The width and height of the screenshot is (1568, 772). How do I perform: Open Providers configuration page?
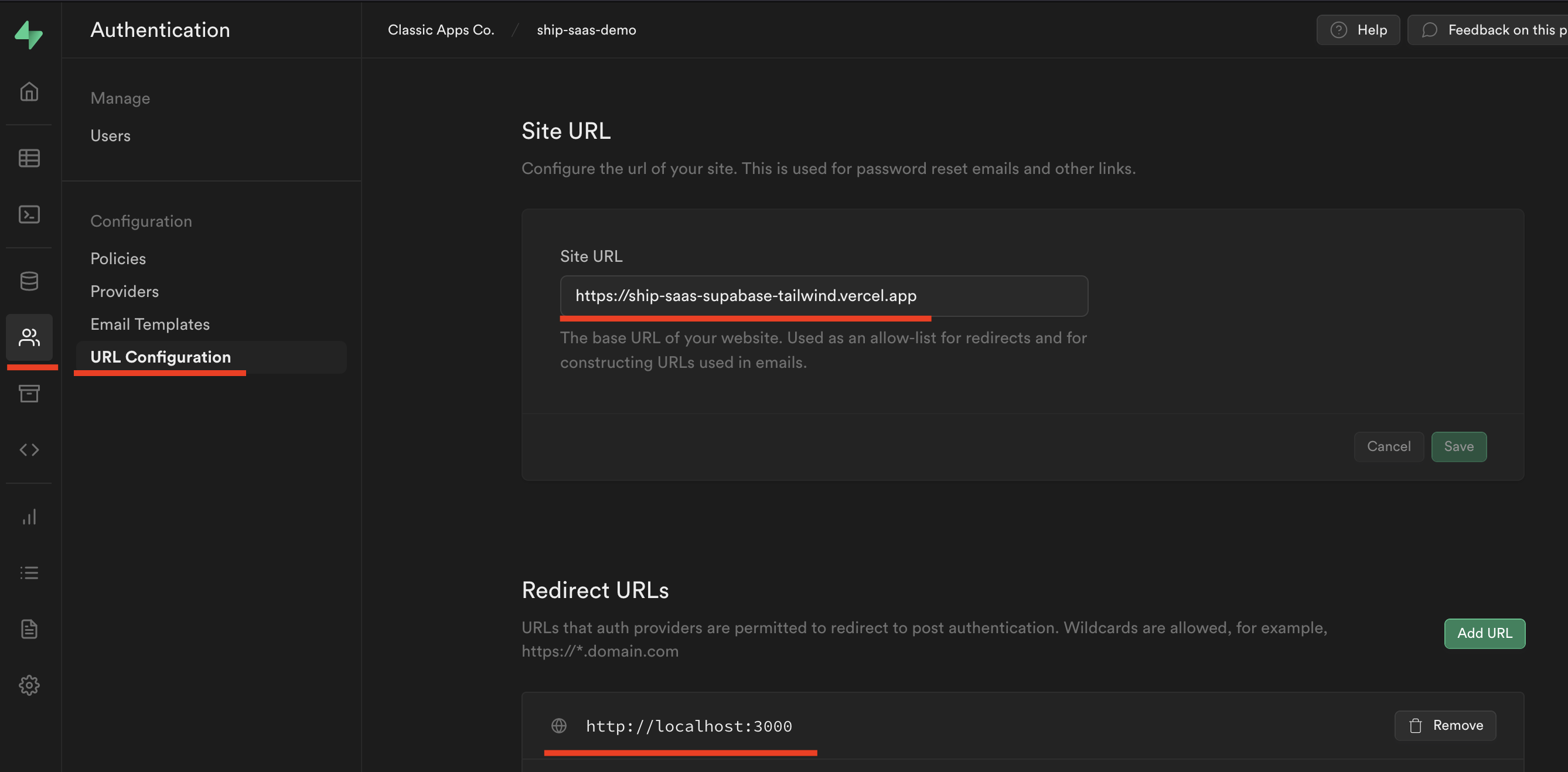point(124,291)
